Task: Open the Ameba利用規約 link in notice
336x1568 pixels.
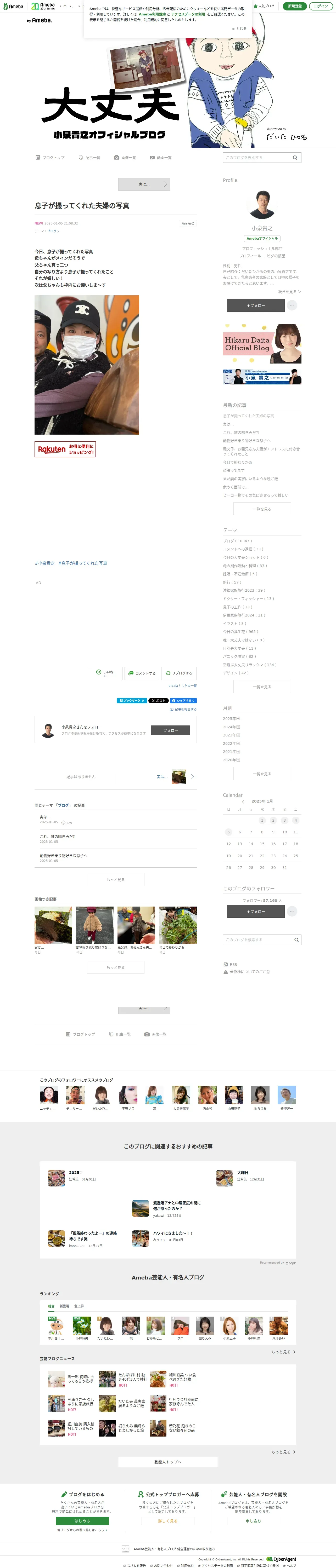Action: click(x=152, y=14)
